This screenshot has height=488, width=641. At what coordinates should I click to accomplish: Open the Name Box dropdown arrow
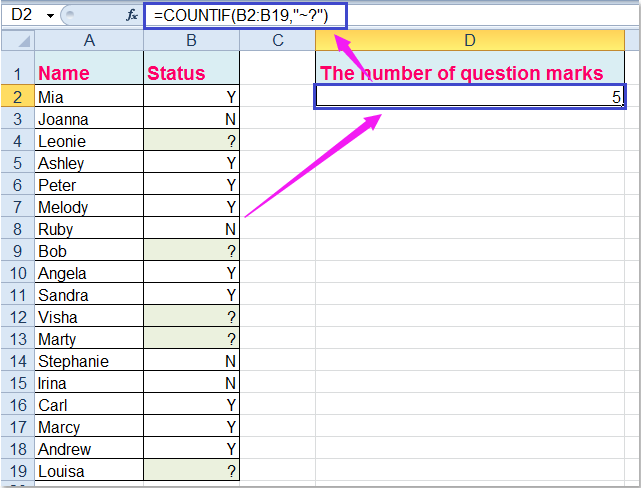(x=48, y=15)
